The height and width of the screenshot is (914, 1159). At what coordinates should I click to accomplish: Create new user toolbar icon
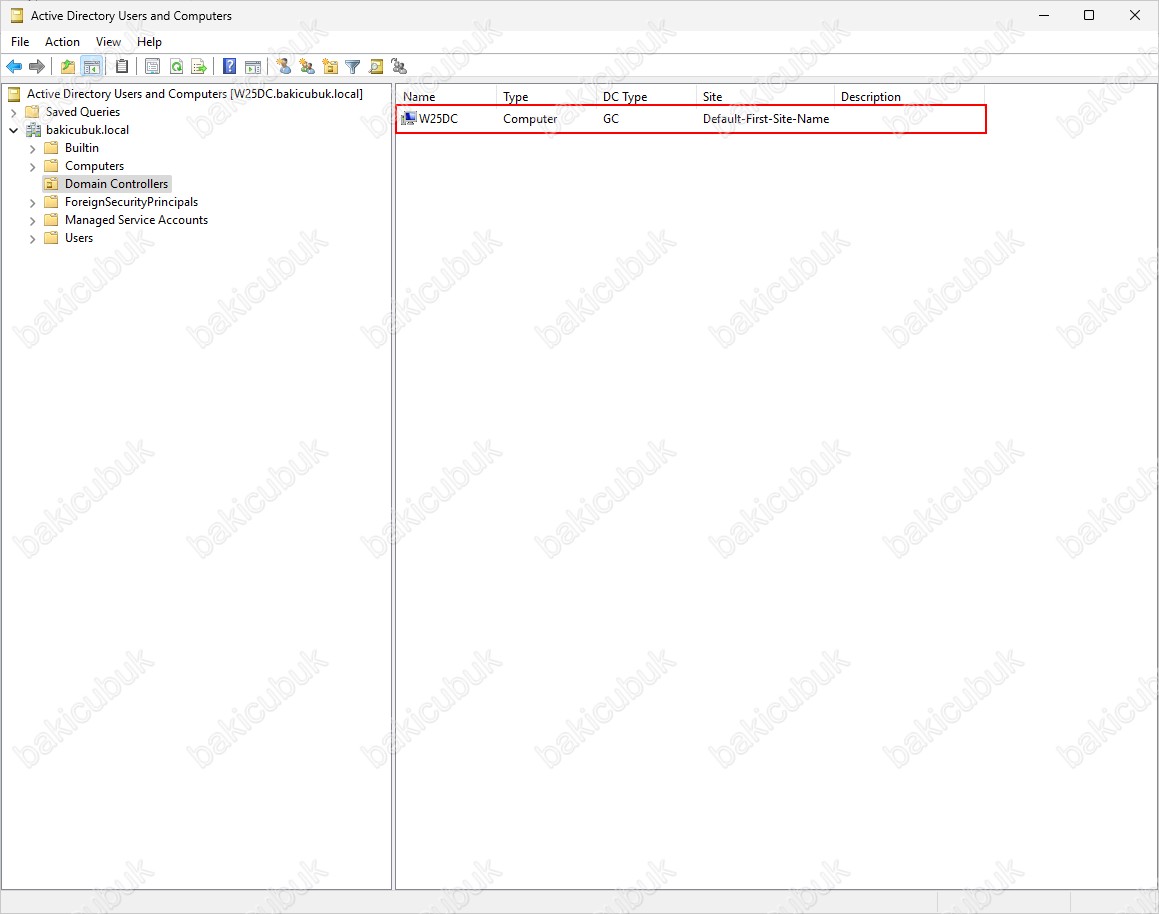pyautogui.click(x=284, y=66)
